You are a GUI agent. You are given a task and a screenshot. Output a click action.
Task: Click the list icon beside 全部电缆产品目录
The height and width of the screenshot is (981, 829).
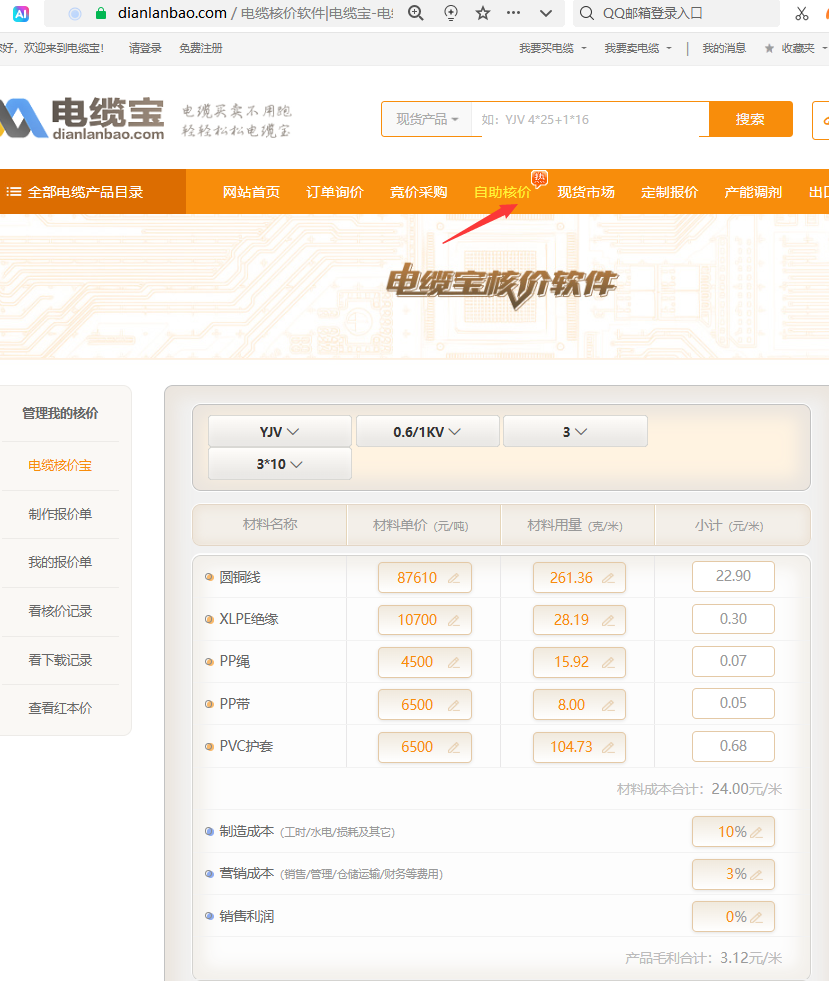point(14,191)
